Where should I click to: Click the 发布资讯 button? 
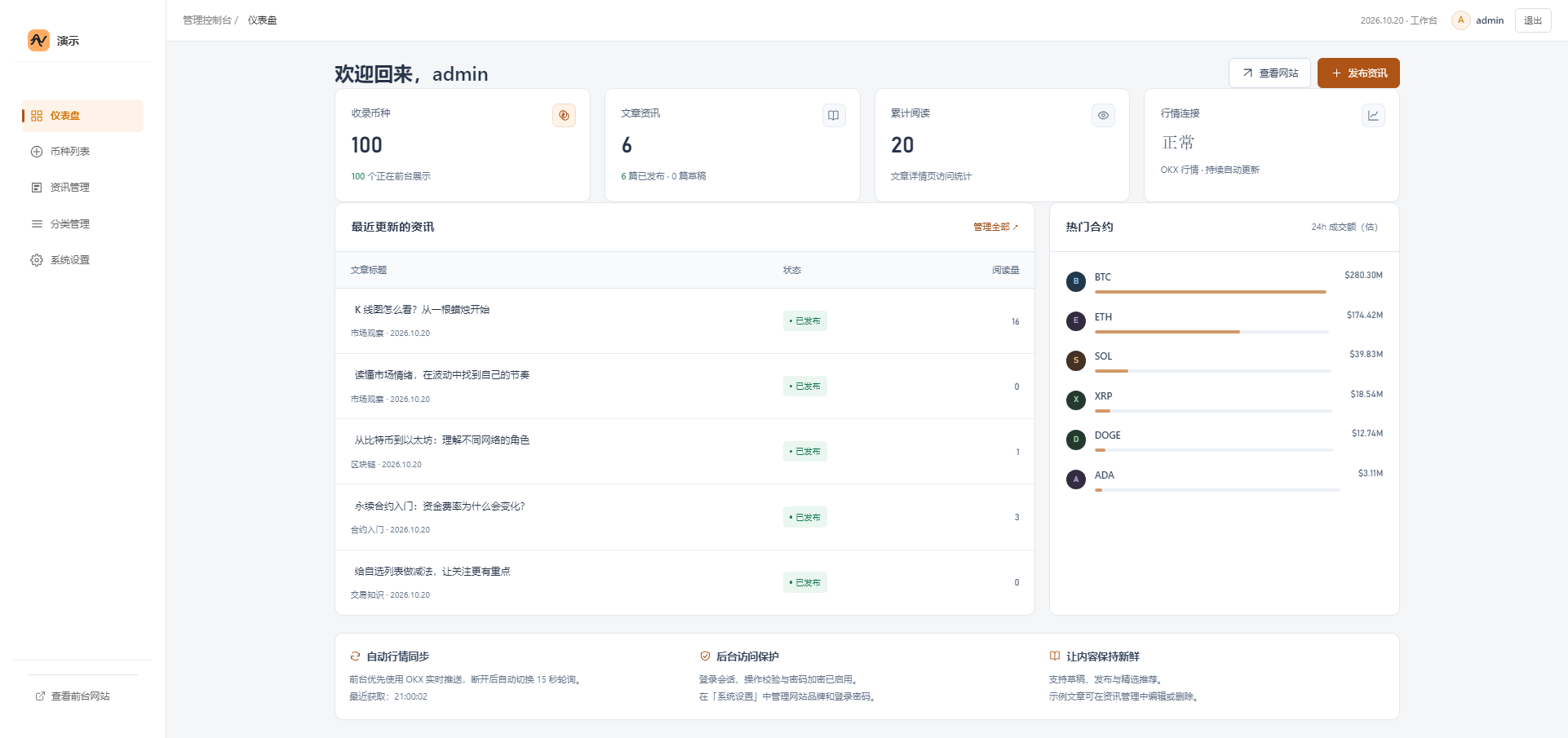[x=1358, y=73]
